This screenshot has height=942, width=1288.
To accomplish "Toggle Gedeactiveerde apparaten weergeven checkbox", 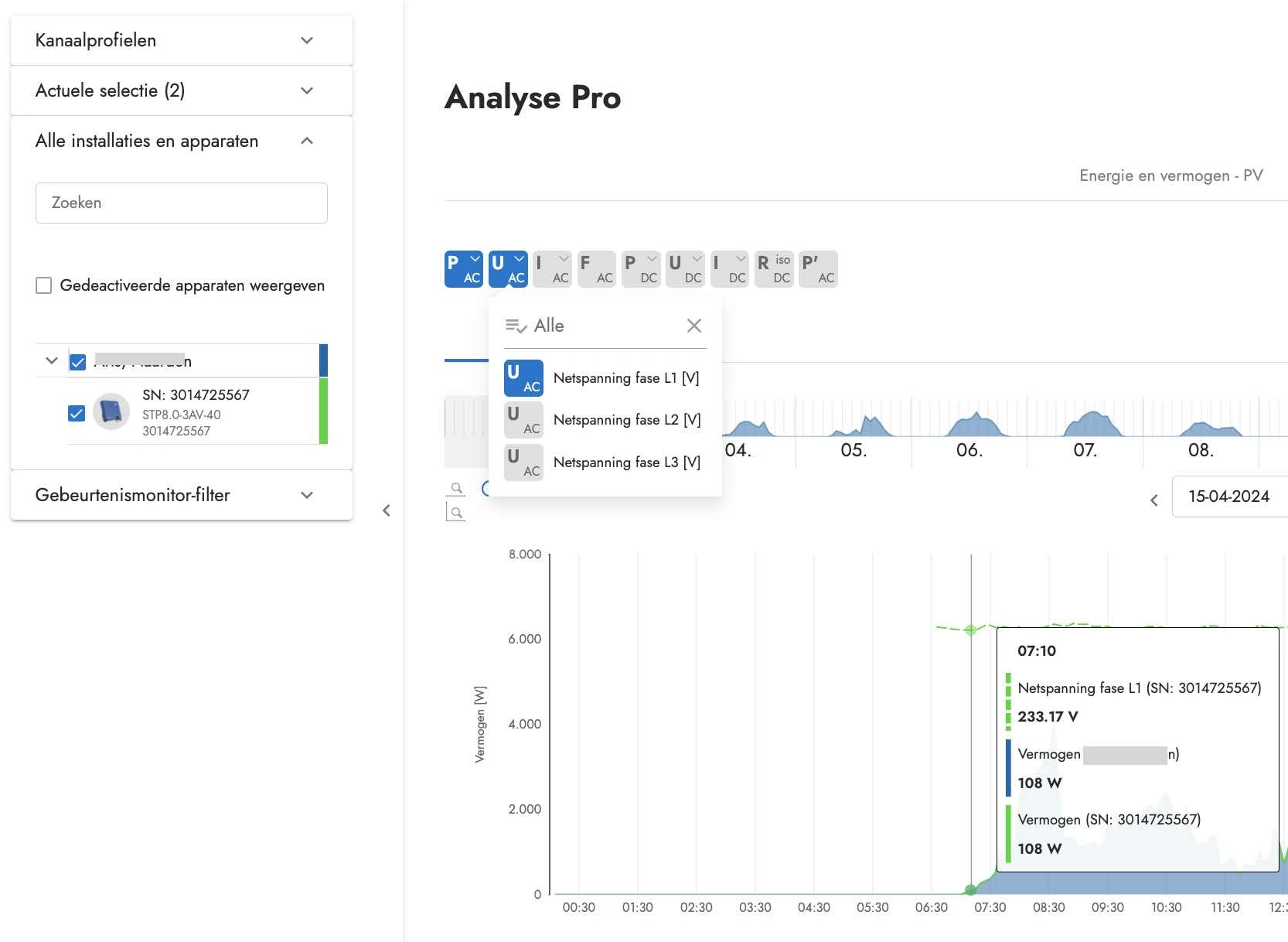I will 44,285.
